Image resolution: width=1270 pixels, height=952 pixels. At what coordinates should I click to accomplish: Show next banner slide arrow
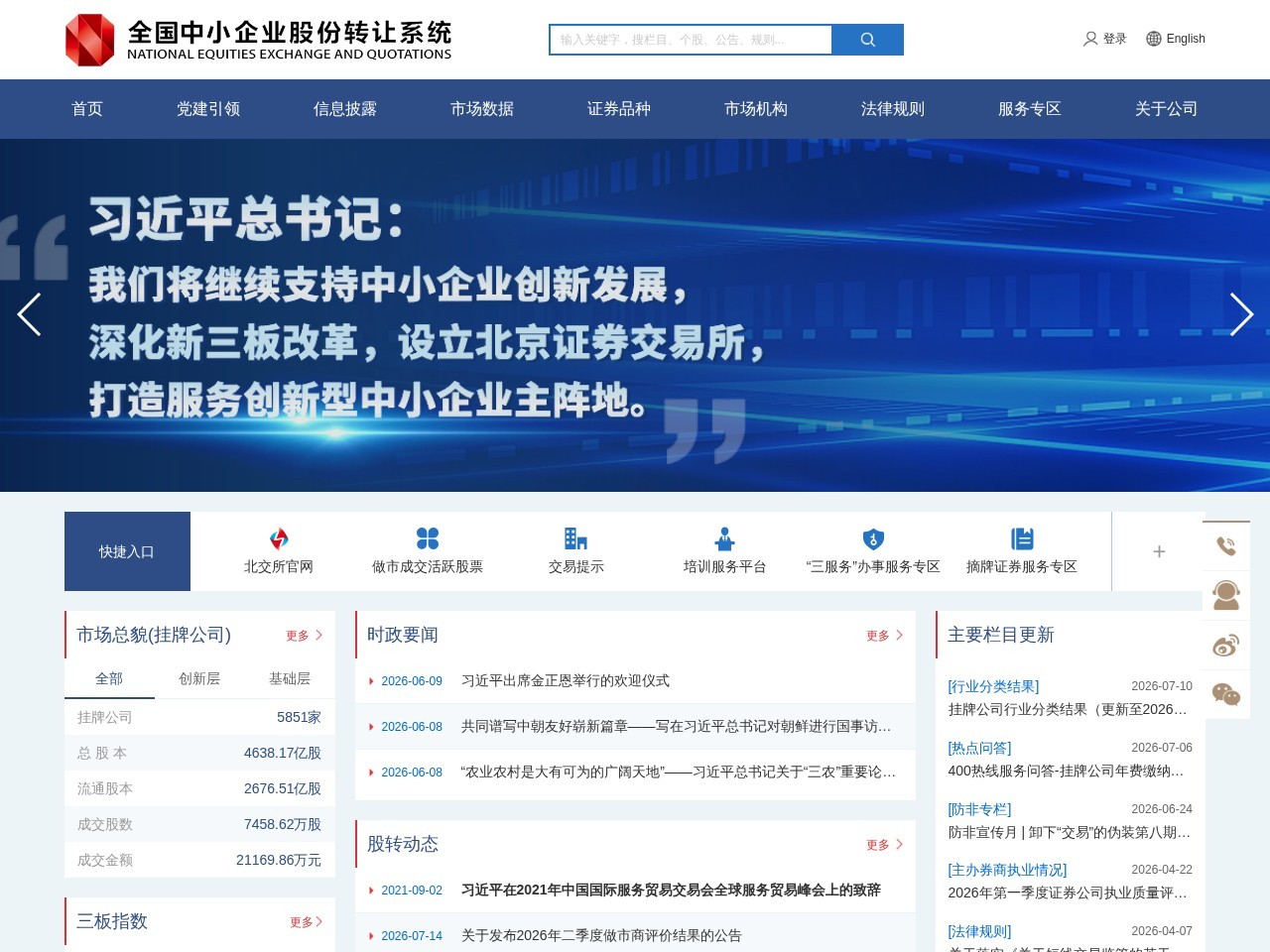tap(1241, 314)
